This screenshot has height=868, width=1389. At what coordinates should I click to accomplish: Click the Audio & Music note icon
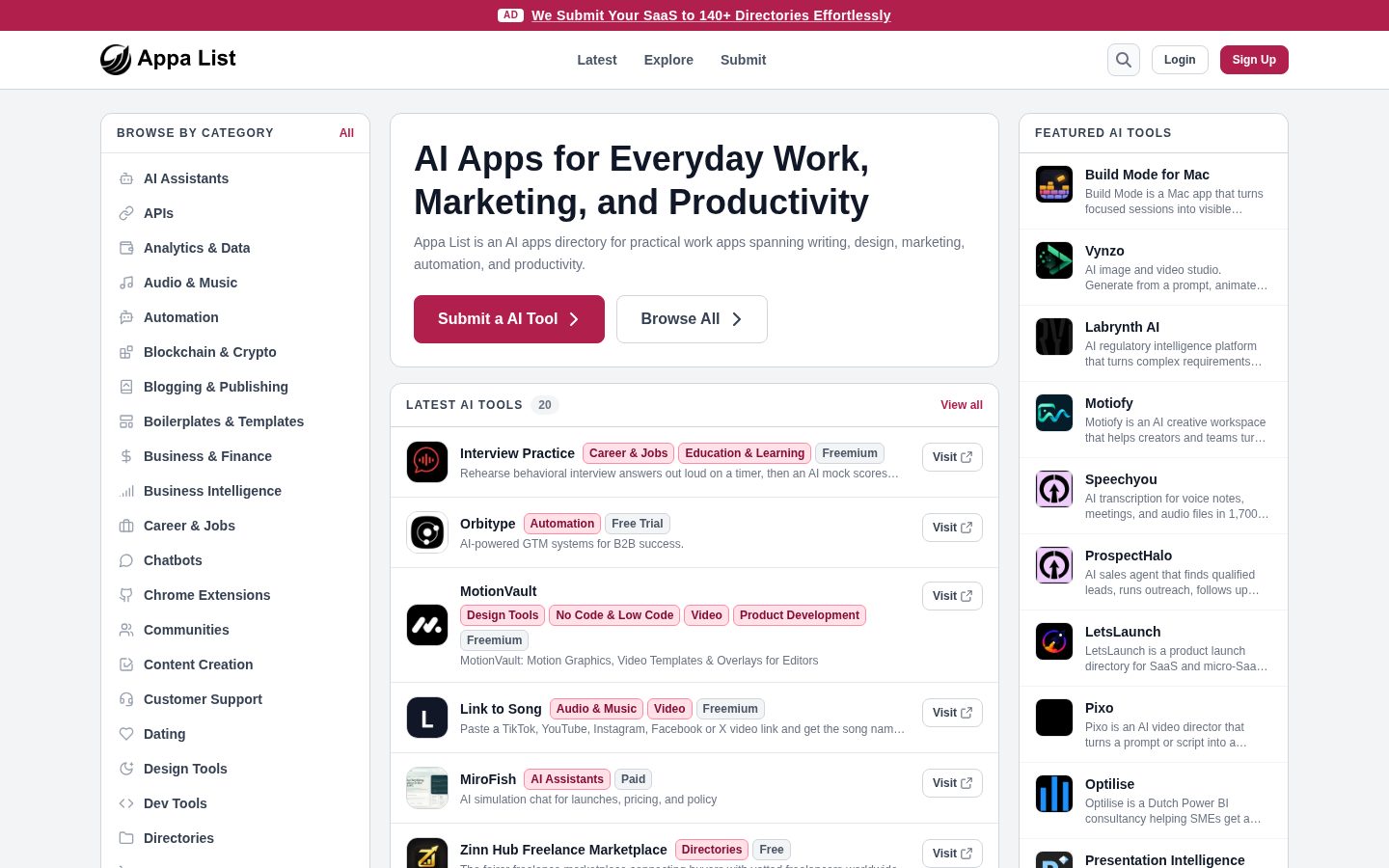point(126,283)
